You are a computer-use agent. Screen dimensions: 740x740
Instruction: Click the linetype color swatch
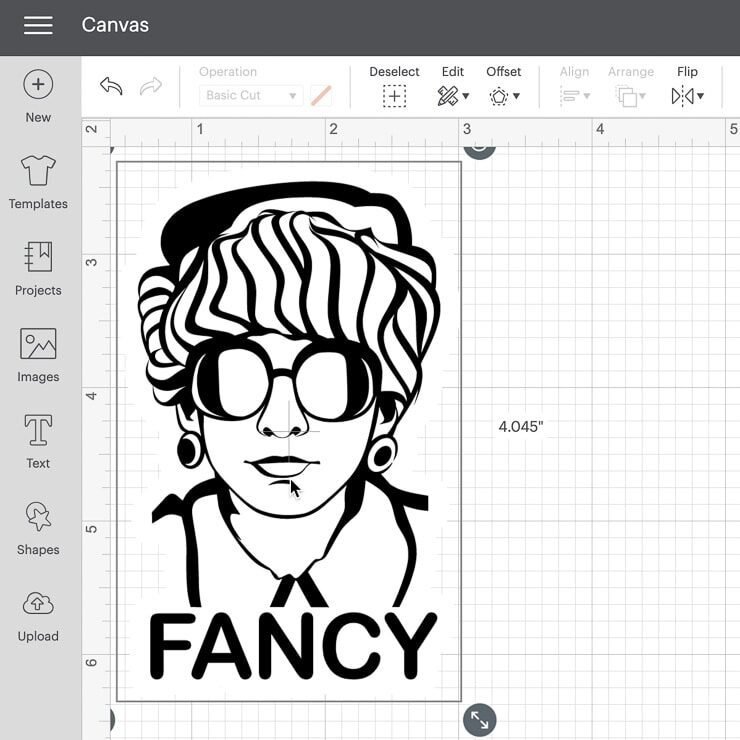click(321, 96)
